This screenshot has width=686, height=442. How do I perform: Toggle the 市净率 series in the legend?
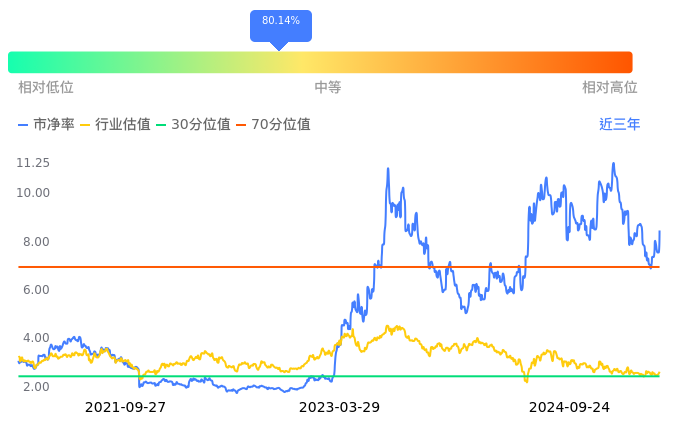coord(46,125)
